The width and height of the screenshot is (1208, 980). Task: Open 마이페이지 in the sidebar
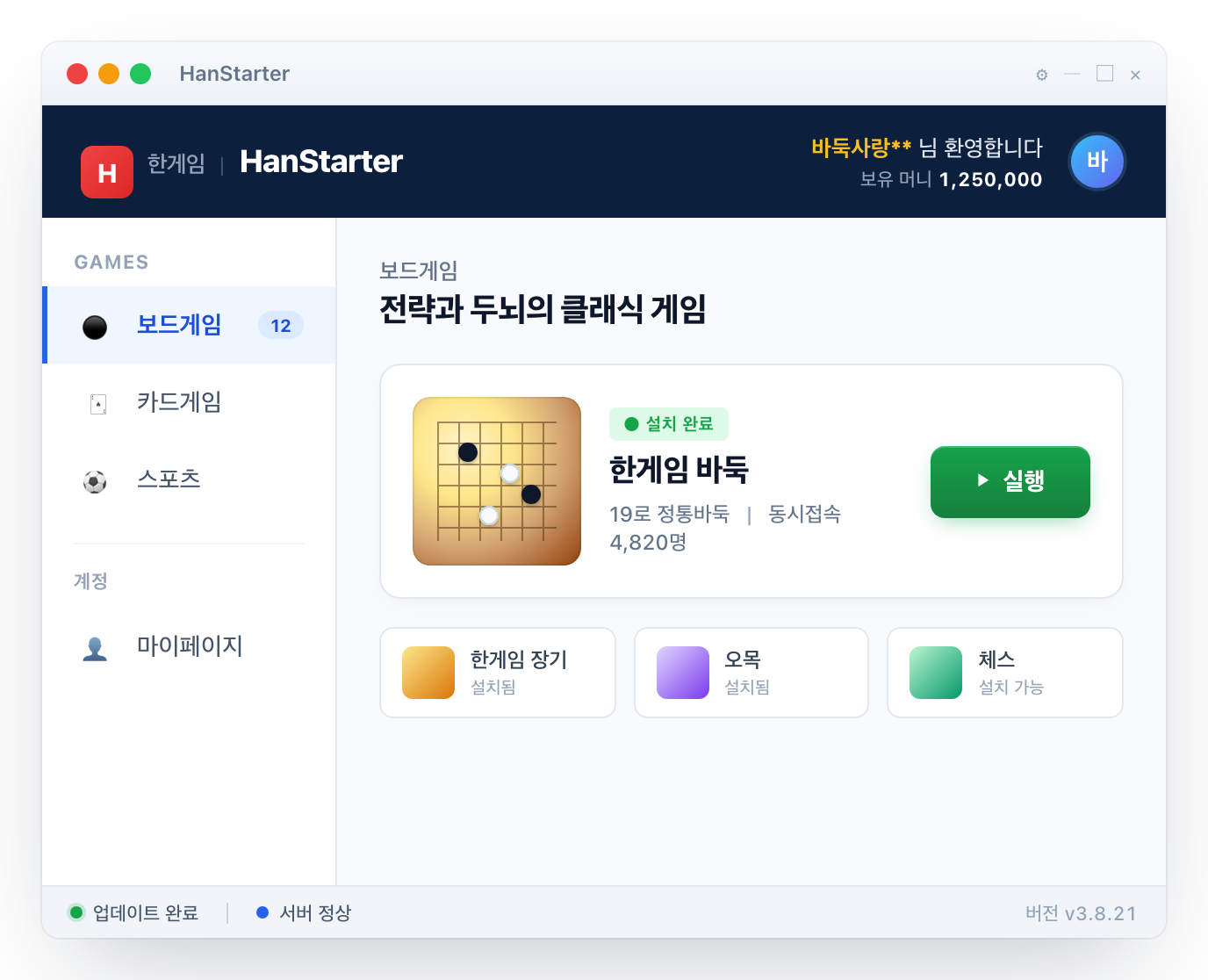point(191,646)
